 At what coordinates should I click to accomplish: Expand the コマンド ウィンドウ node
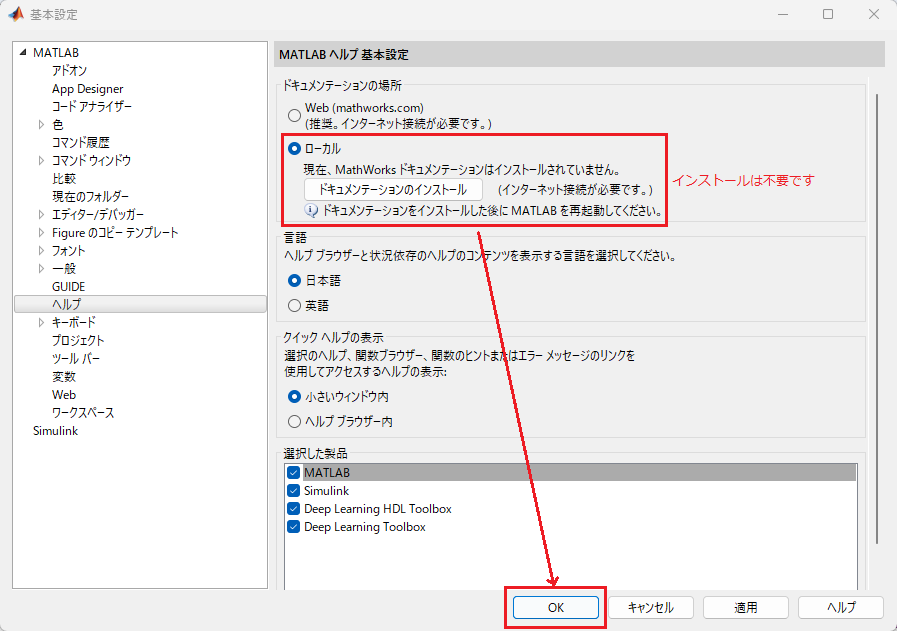pos(41,160)
